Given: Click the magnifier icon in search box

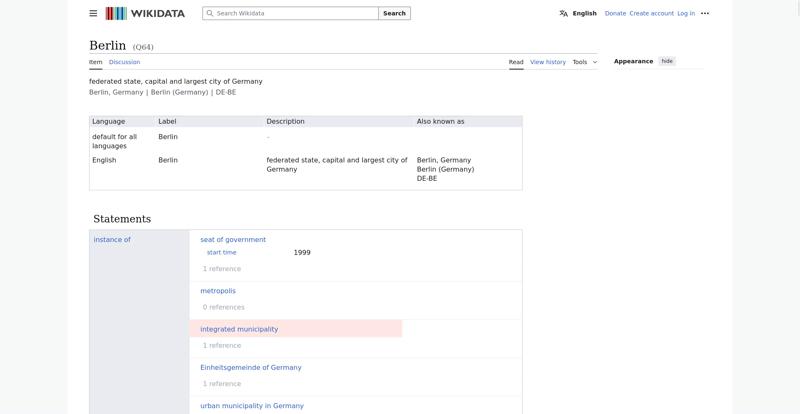Looking at the screenshot, I should point(210,13).
